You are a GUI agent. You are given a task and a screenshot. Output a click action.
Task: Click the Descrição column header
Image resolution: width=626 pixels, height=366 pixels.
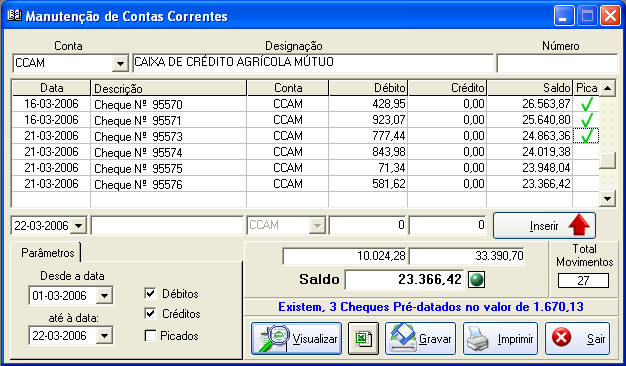pos(168,88)
